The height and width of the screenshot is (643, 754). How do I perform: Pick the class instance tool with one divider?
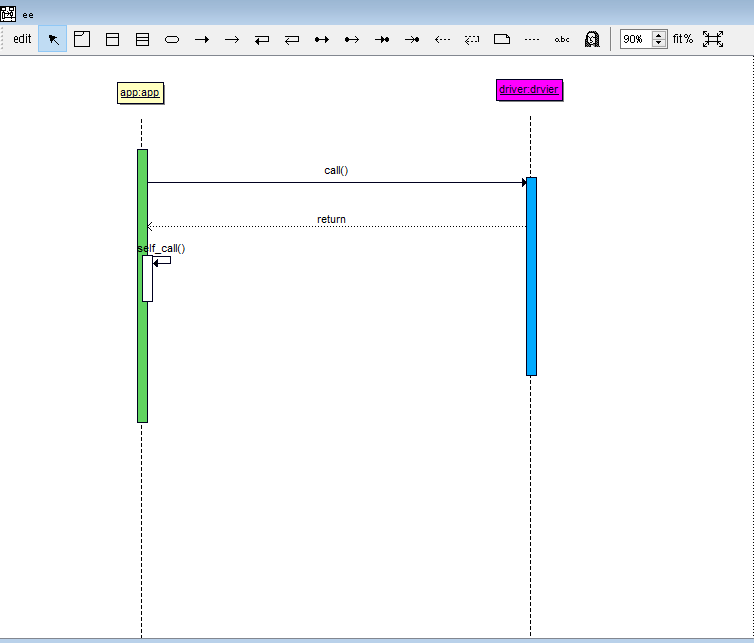pos(113,39)
